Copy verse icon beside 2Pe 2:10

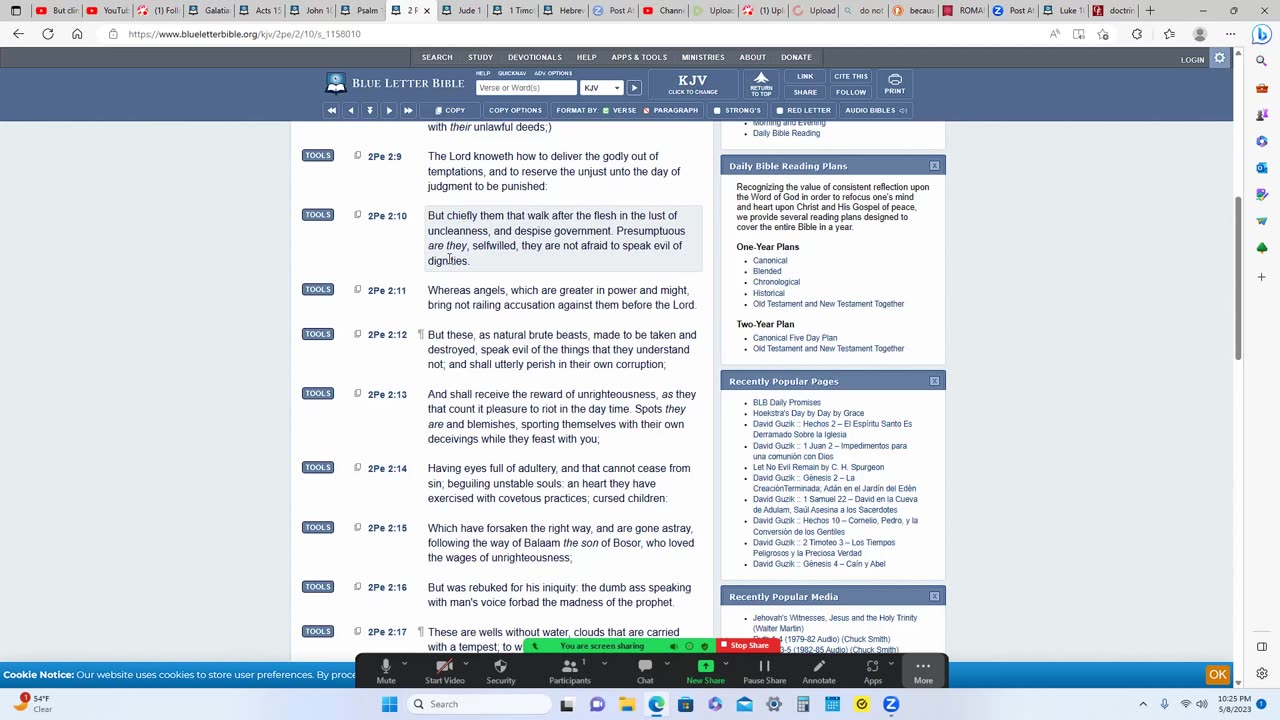pos(357,215)
